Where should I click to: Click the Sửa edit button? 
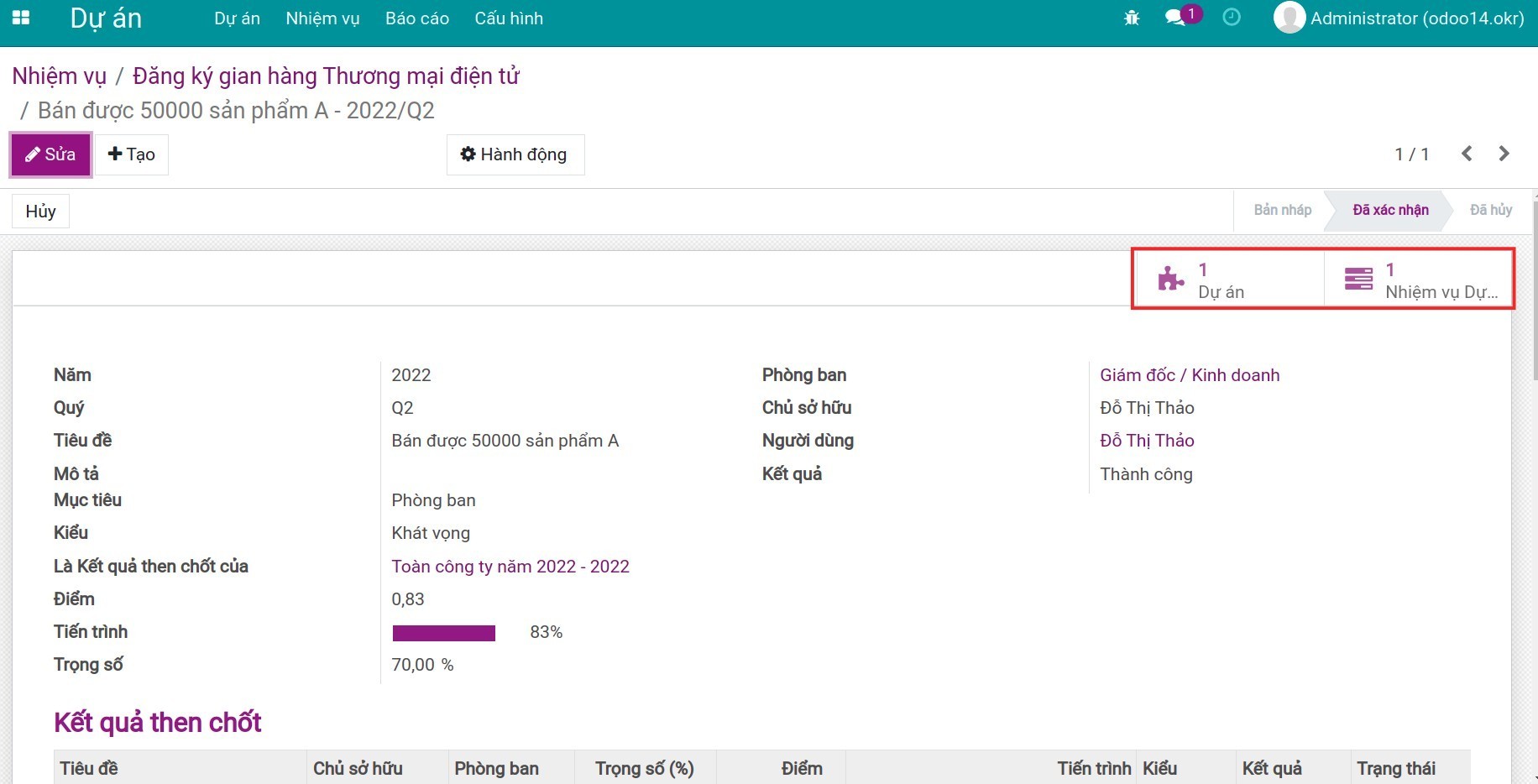(x=50, y=154)
